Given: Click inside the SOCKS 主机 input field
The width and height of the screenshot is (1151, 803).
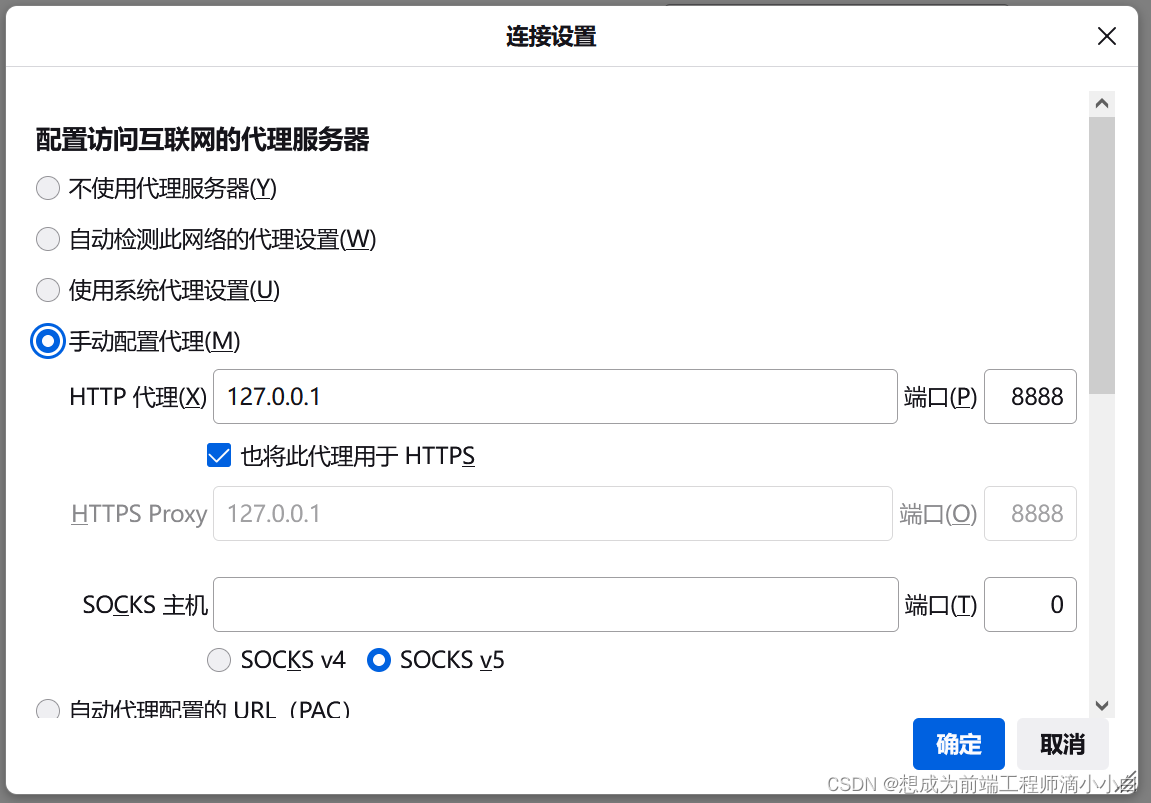Looking at the screenshot, I should coord(555,604).
